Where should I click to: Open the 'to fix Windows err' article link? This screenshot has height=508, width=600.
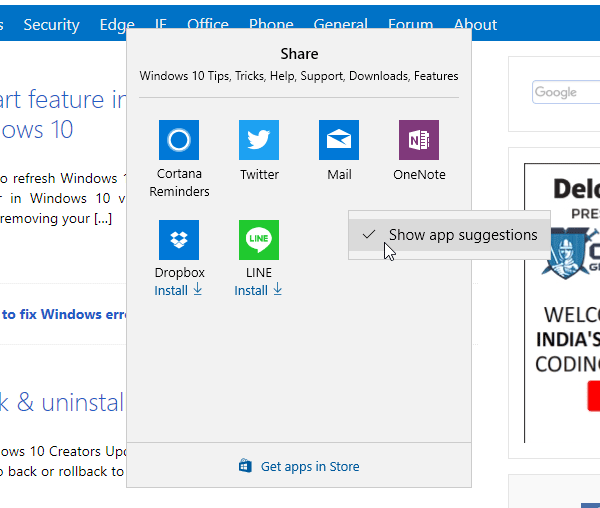tap(64, 314)
